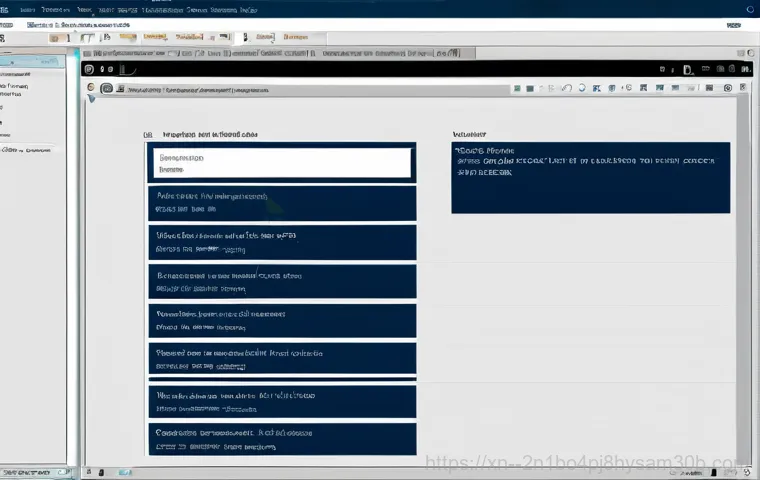Click the first small icon in the bottom status bar

point(89,471)
